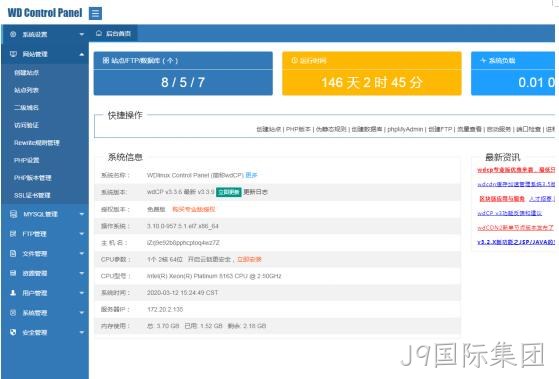Expand the 用户管理 menu arrow
The height and width of the screenshot is (379, 559).
82,293
